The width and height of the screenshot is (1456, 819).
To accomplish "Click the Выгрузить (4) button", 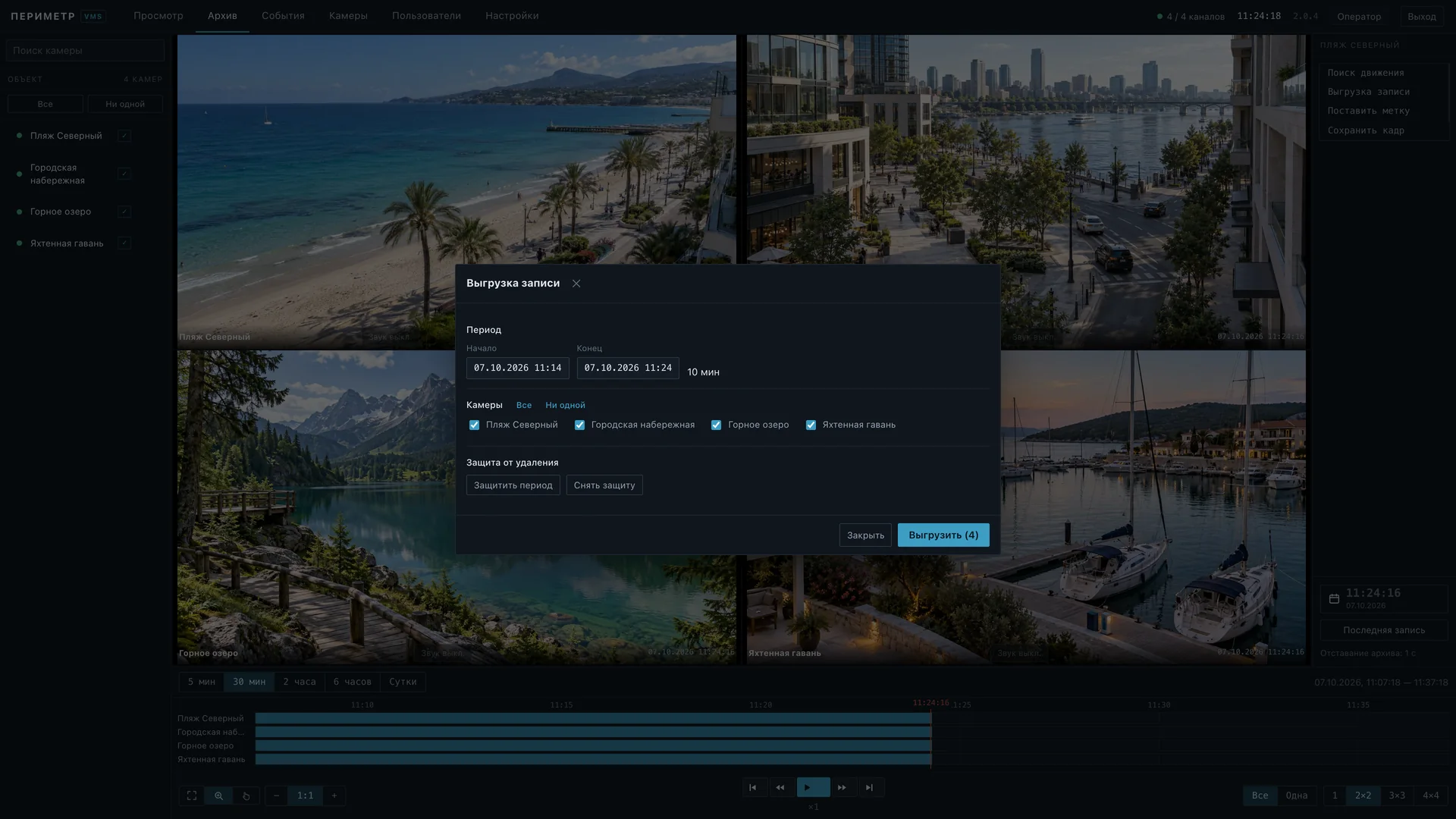I will tap(943, 535).
